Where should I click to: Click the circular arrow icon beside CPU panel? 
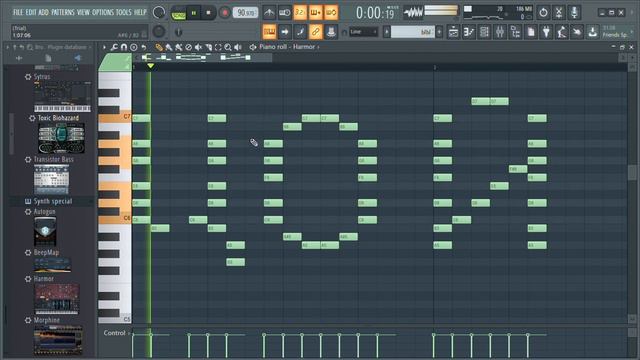[543, 12]
